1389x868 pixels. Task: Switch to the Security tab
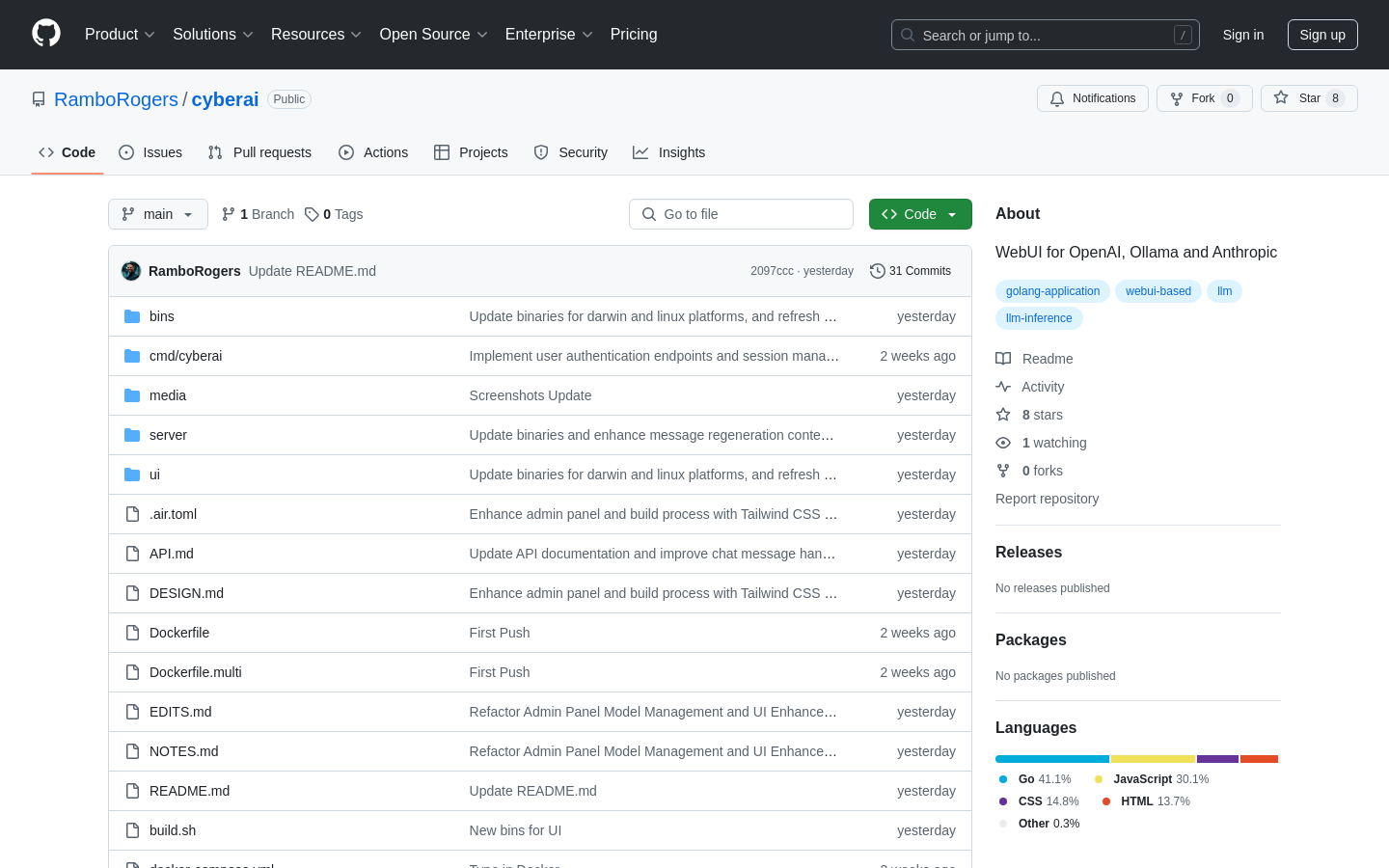coord(571,152)
